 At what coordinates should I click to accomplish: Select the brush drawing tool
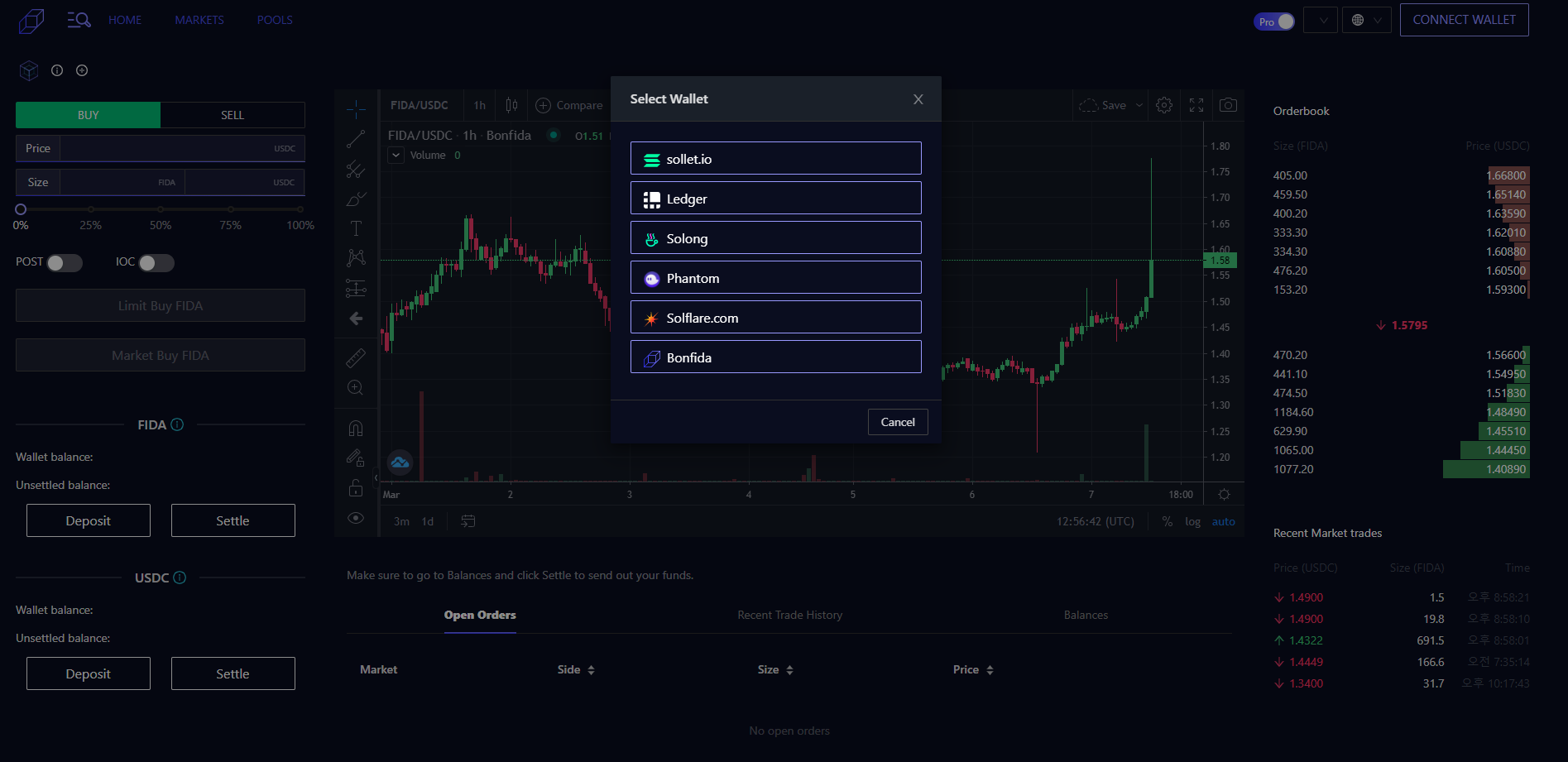(x=356, y=199)
